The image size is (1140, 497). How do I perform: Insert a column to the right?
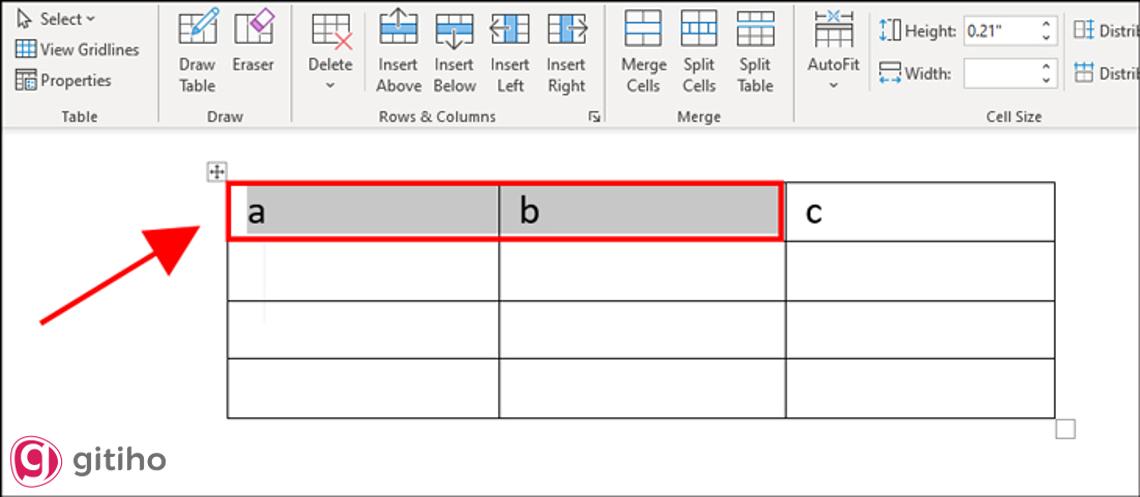(566, 50)
